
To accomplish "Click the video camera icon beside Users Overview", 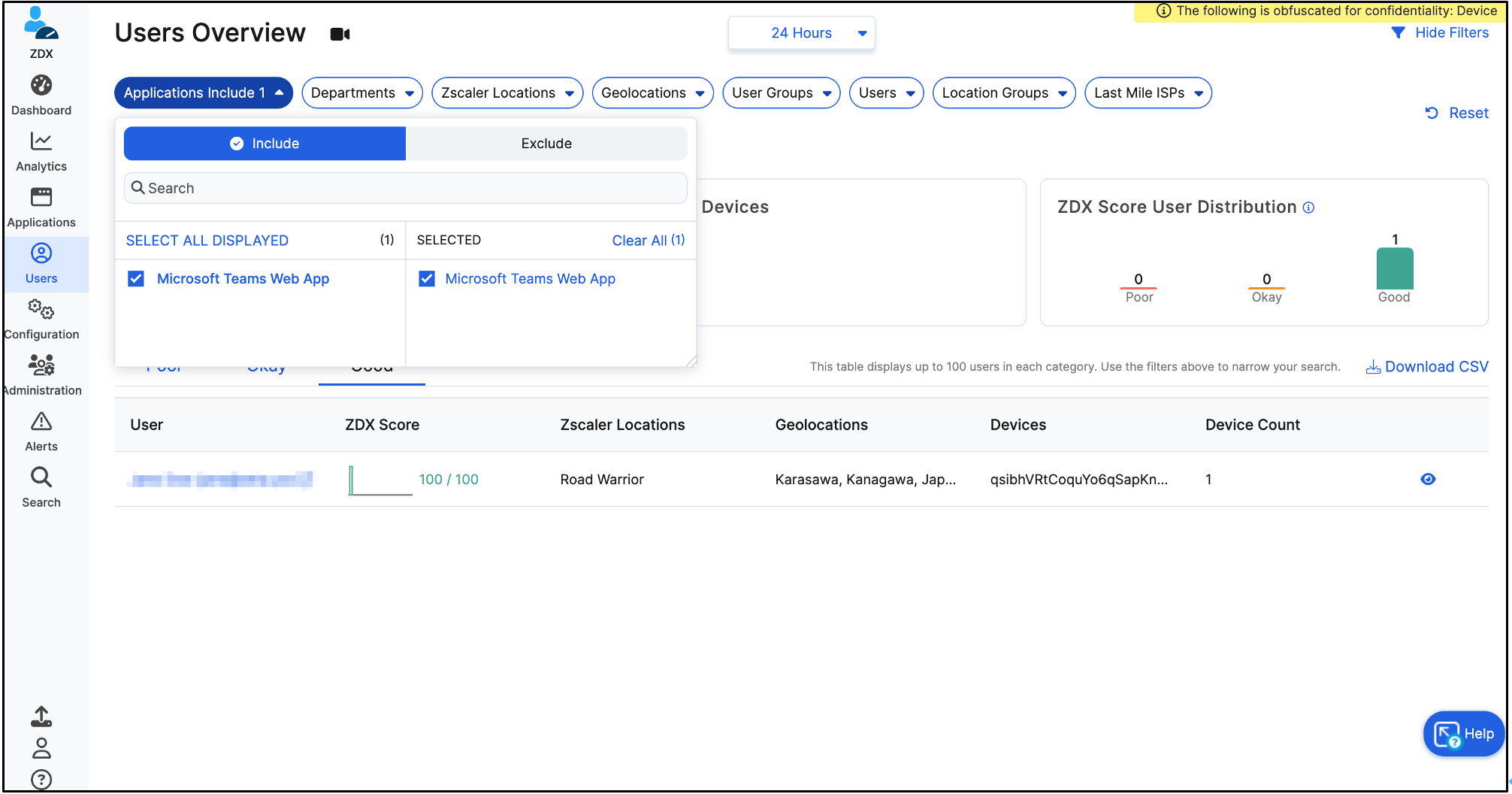I will click(x=340, y=34).
